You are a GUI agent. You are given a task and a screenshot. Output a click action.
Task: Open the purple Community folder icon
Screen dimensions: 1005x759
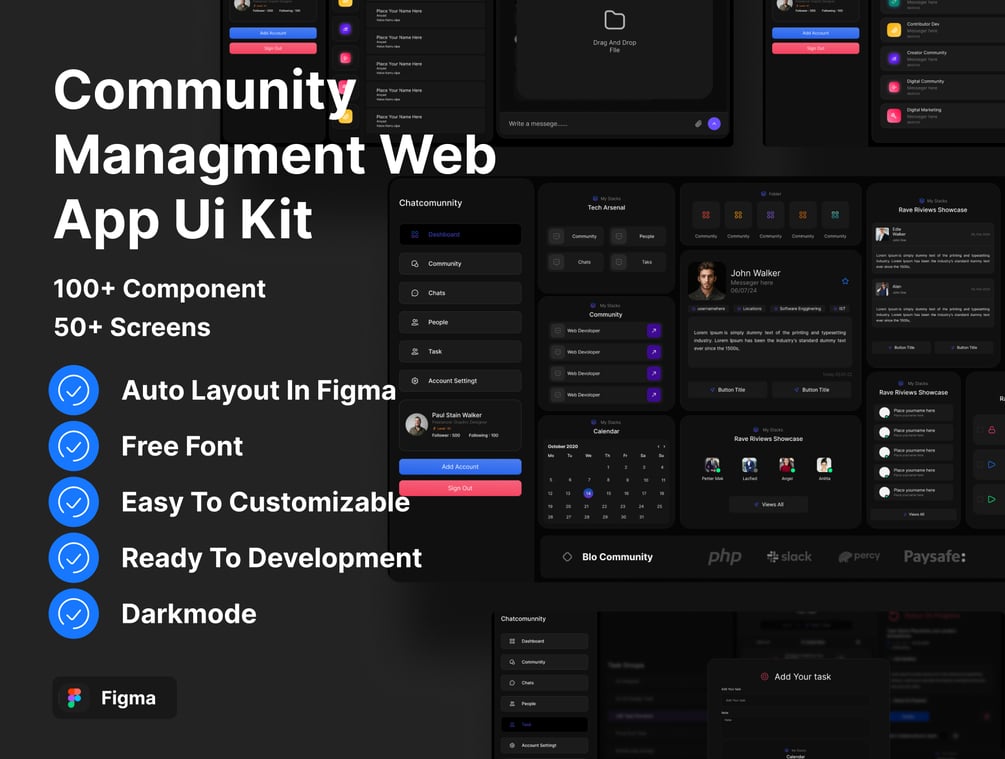coord(770,215)
